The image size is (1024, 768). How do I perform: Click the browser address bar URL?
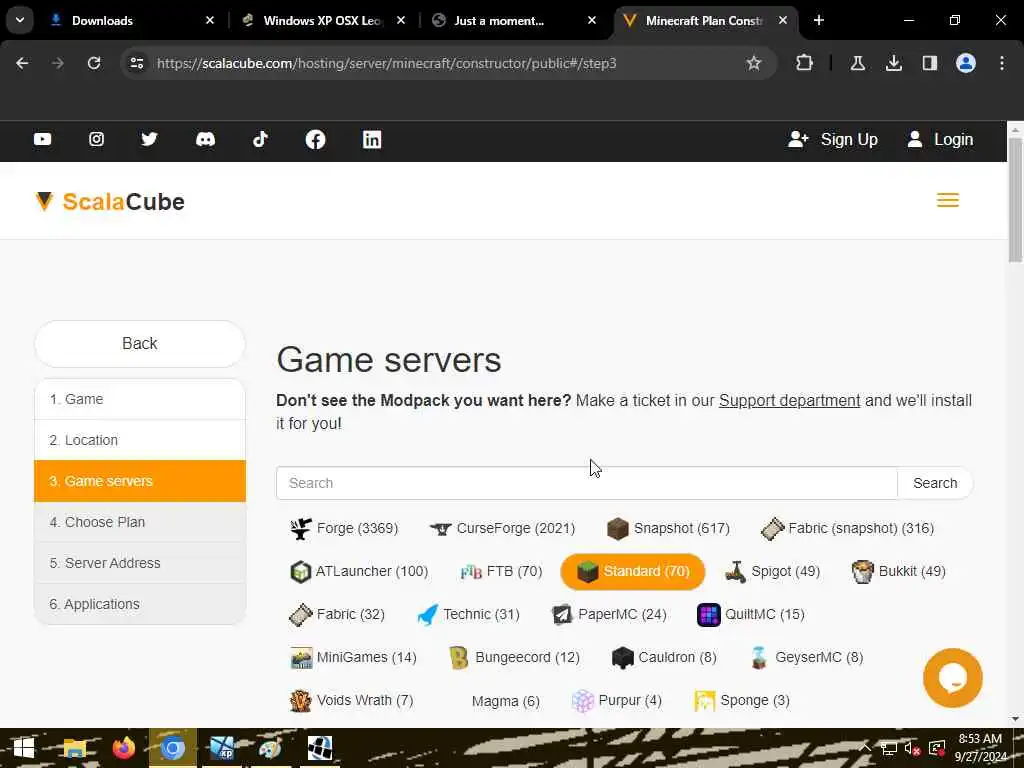coord(386,63)
